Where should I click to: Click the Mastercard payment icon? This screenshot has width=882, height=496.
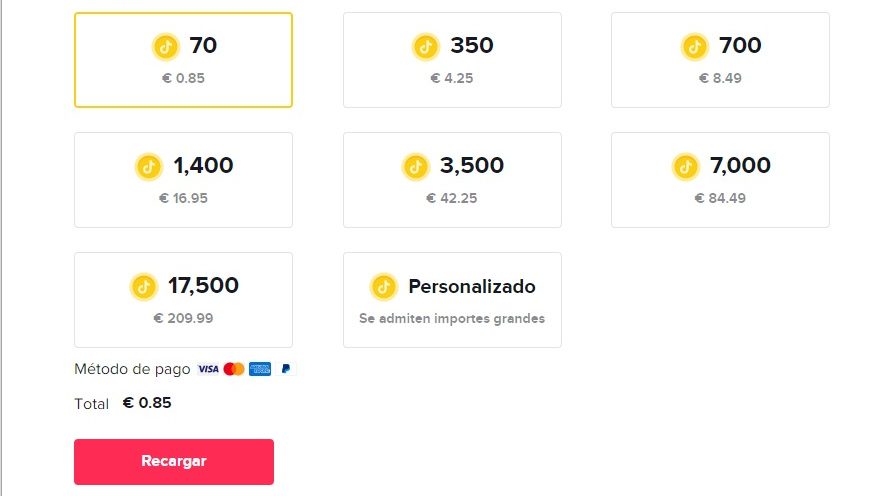[234, 369]
